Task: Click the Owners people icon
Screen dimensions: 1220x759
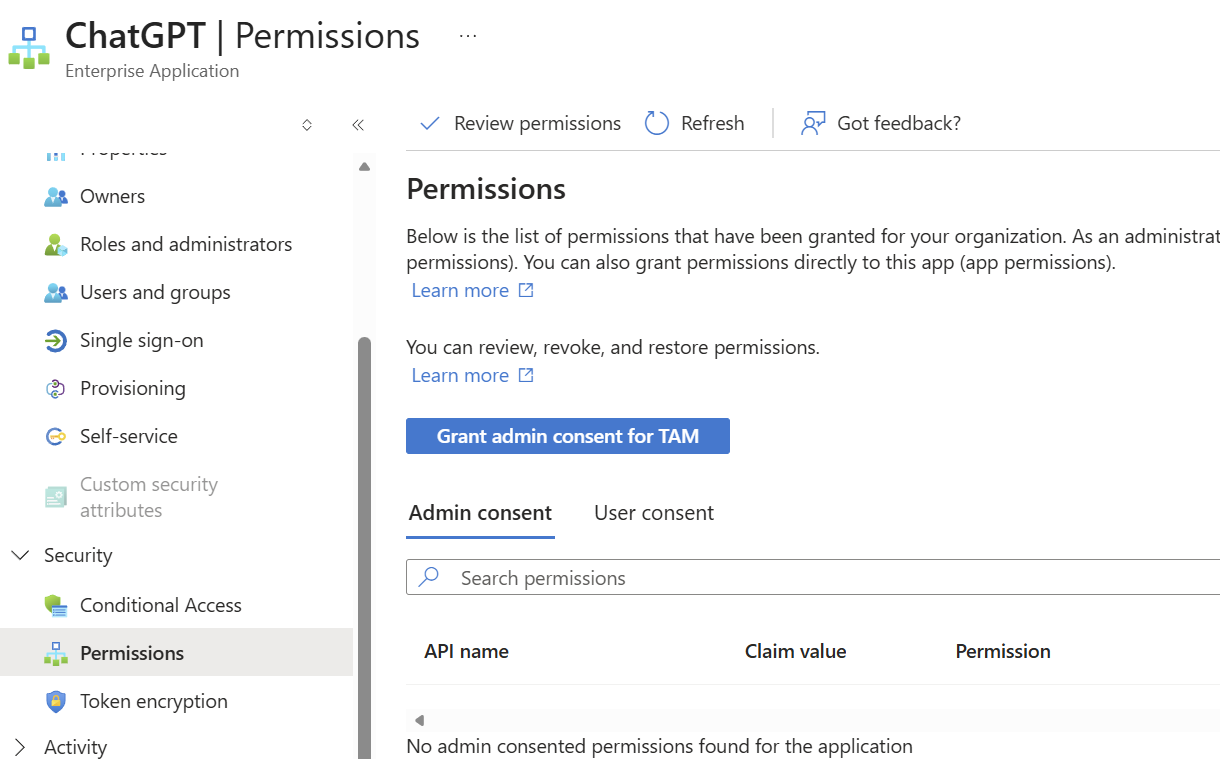Action: click(56, 197)
